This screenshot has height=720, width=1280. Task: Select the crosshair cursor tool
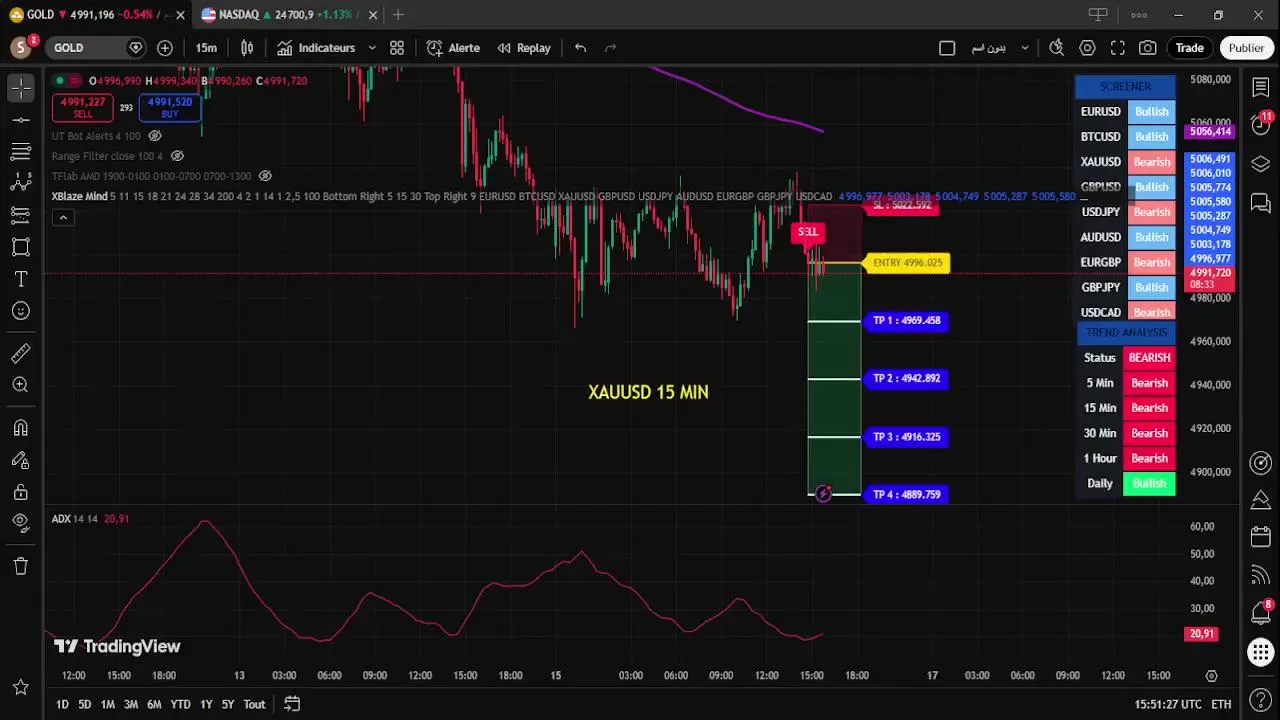pyautogui.click(x=20, y=89)
